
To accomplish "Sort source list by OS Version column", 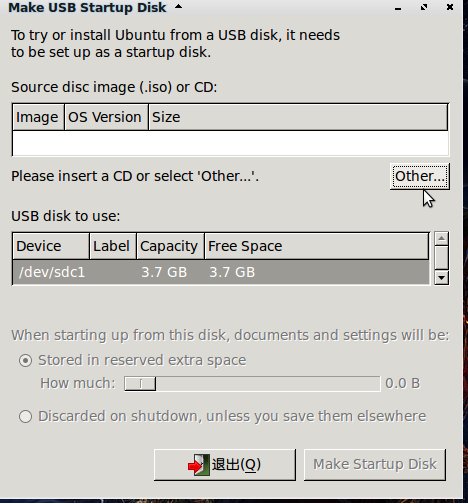I will pos(106,117).
